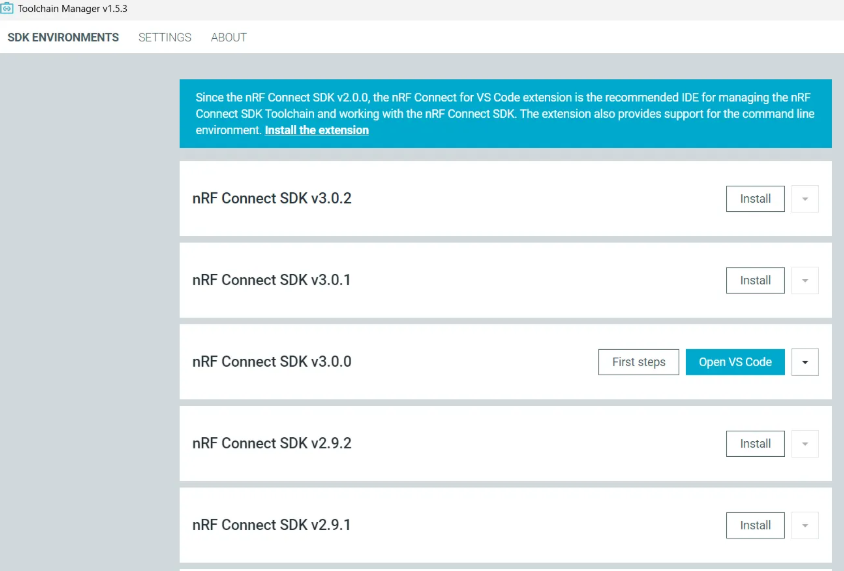This screenshot has width=844, height=571.
Task: Select the nRF Connect SDK v2.9.2 heading
Action: pyautogui.click(x=271, y=444)
